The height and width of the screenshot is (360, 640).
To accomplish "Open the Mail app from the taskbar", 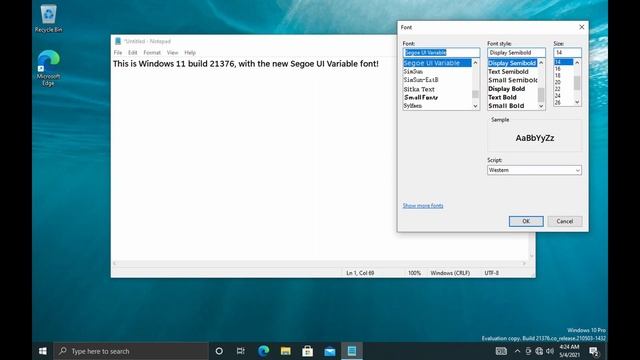I will coord(330,351).
